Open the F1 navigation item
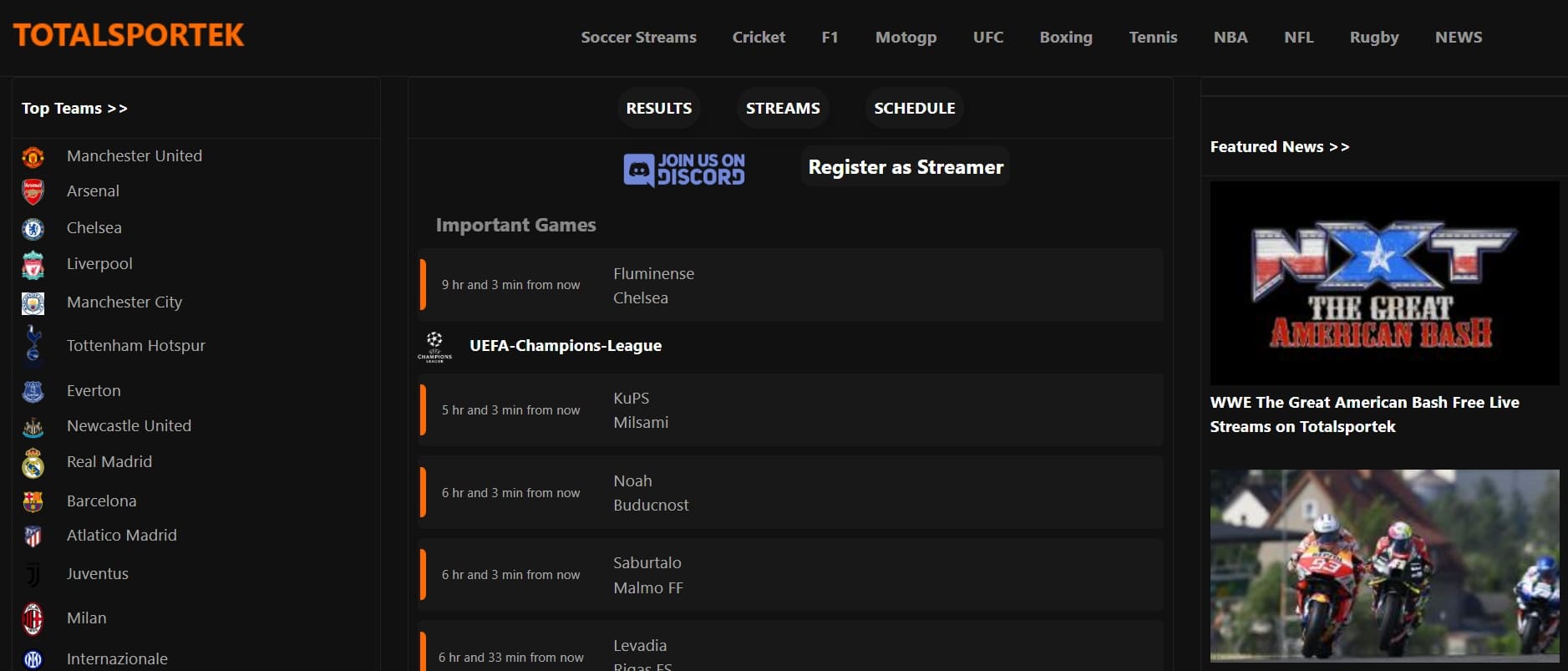Screen dimensions: 1568x671 (x=830, y=38)
